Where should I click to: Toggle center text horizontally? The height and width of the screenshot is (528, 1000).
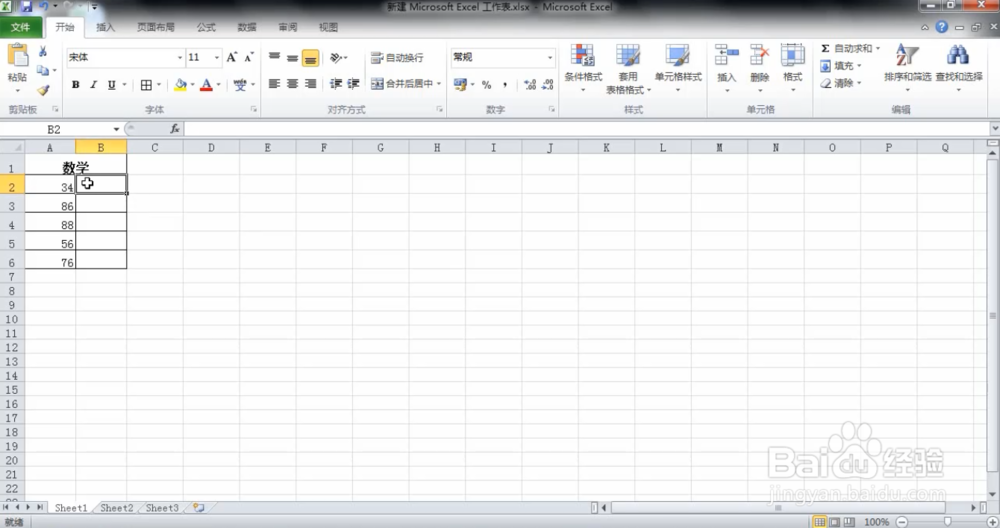click(292, 84)
